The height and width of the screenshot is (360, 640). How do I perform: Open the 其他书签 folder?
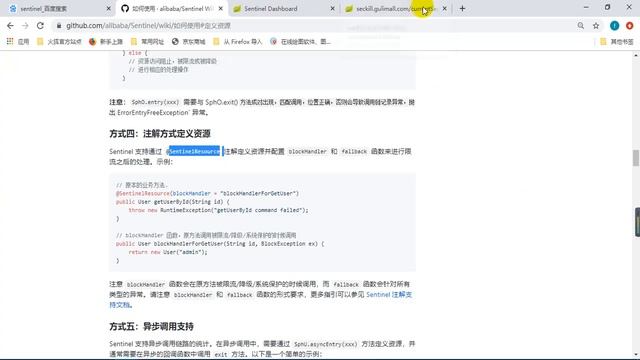tap(617, 42)
